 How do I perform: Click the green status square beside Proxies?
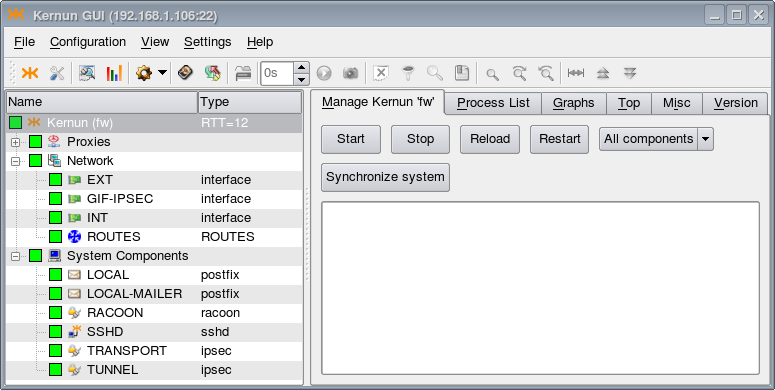click(x=35, y=142)
